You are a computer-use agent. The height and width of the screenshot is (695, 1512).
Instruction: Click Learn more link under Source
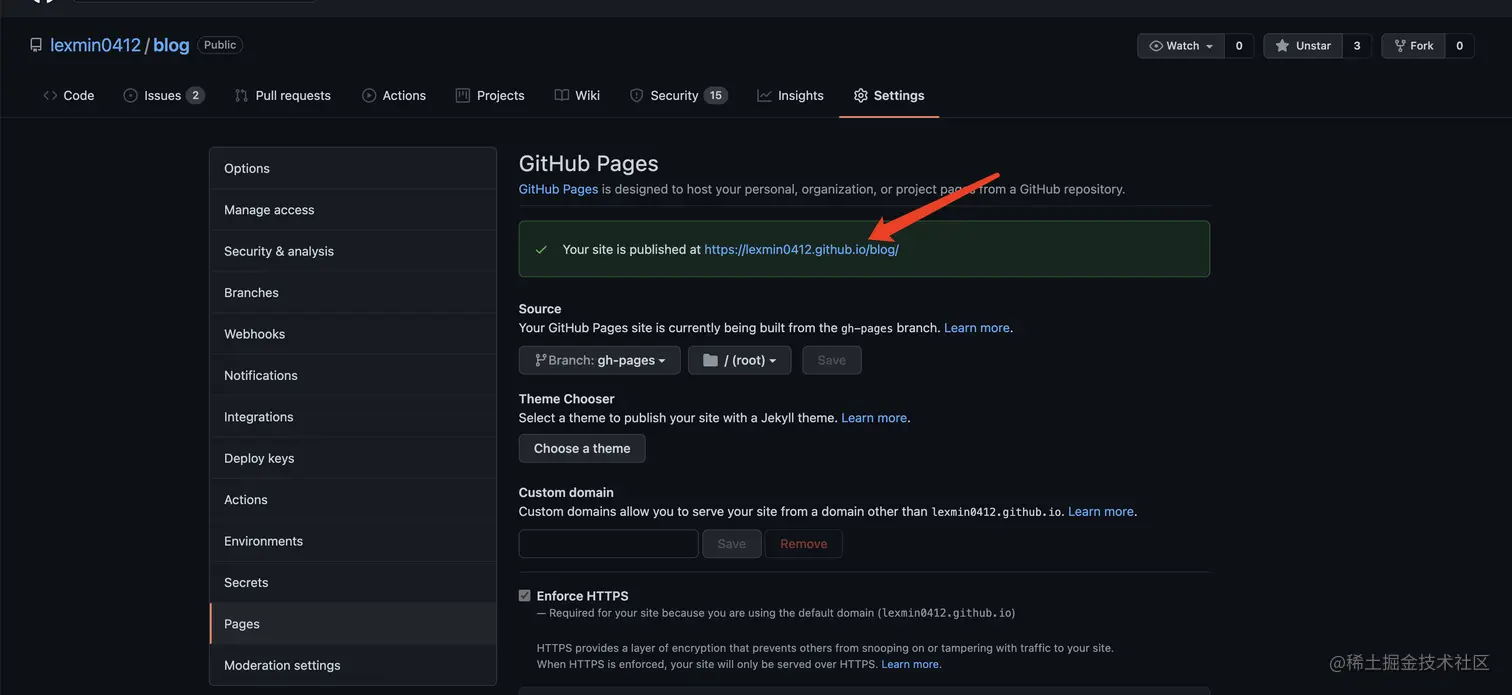coord(977,328)
